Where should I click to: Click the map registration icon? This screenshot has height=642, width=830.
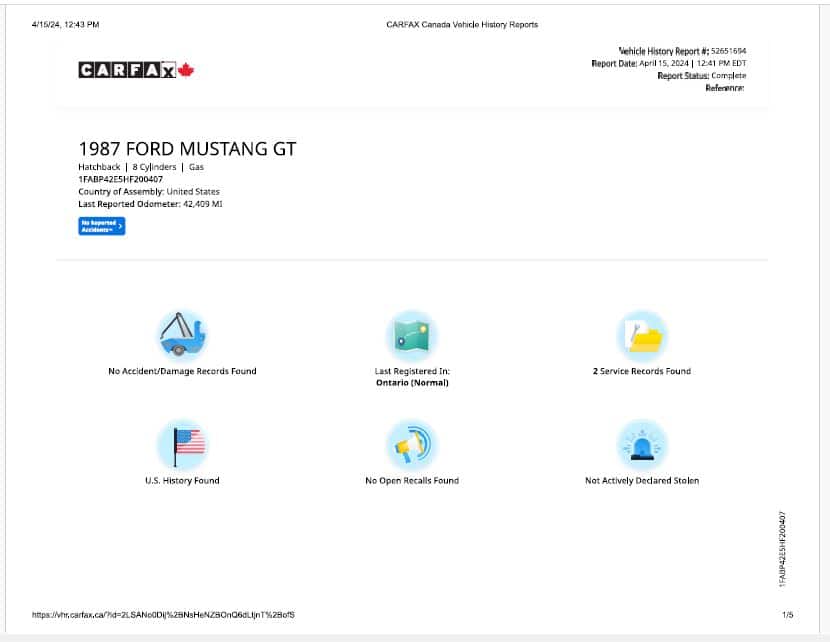pyautogui.click(x=412, y=336)
